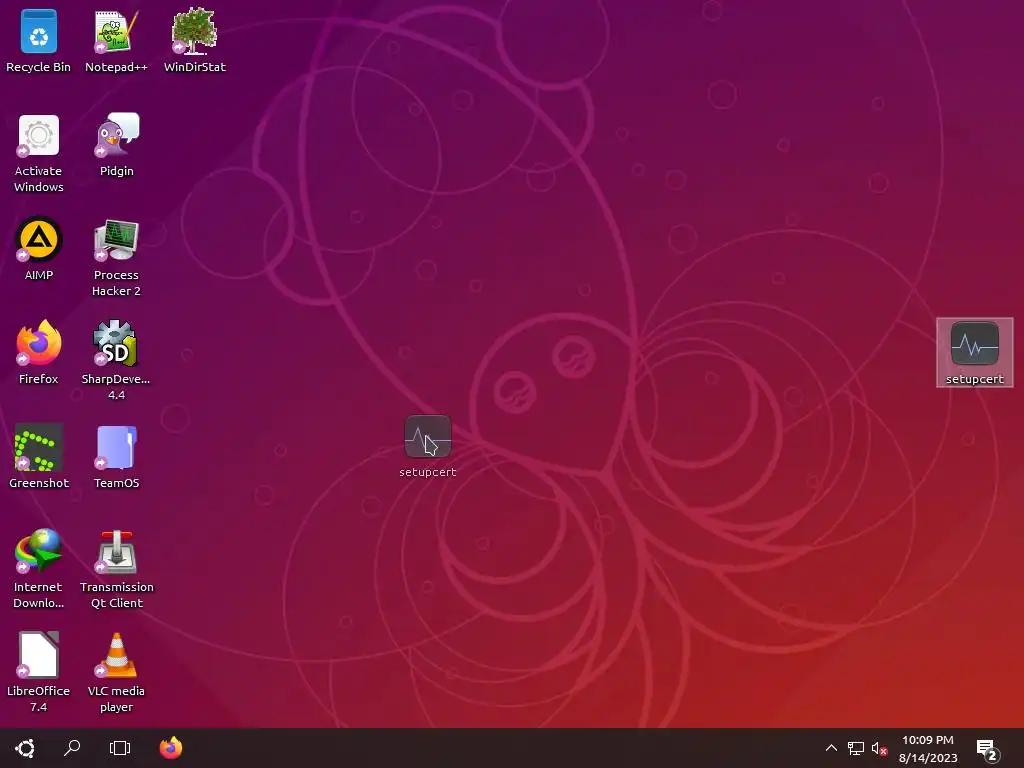Open the Start menu button
This screenshot has height=768, width=1024.
point(25,748)
